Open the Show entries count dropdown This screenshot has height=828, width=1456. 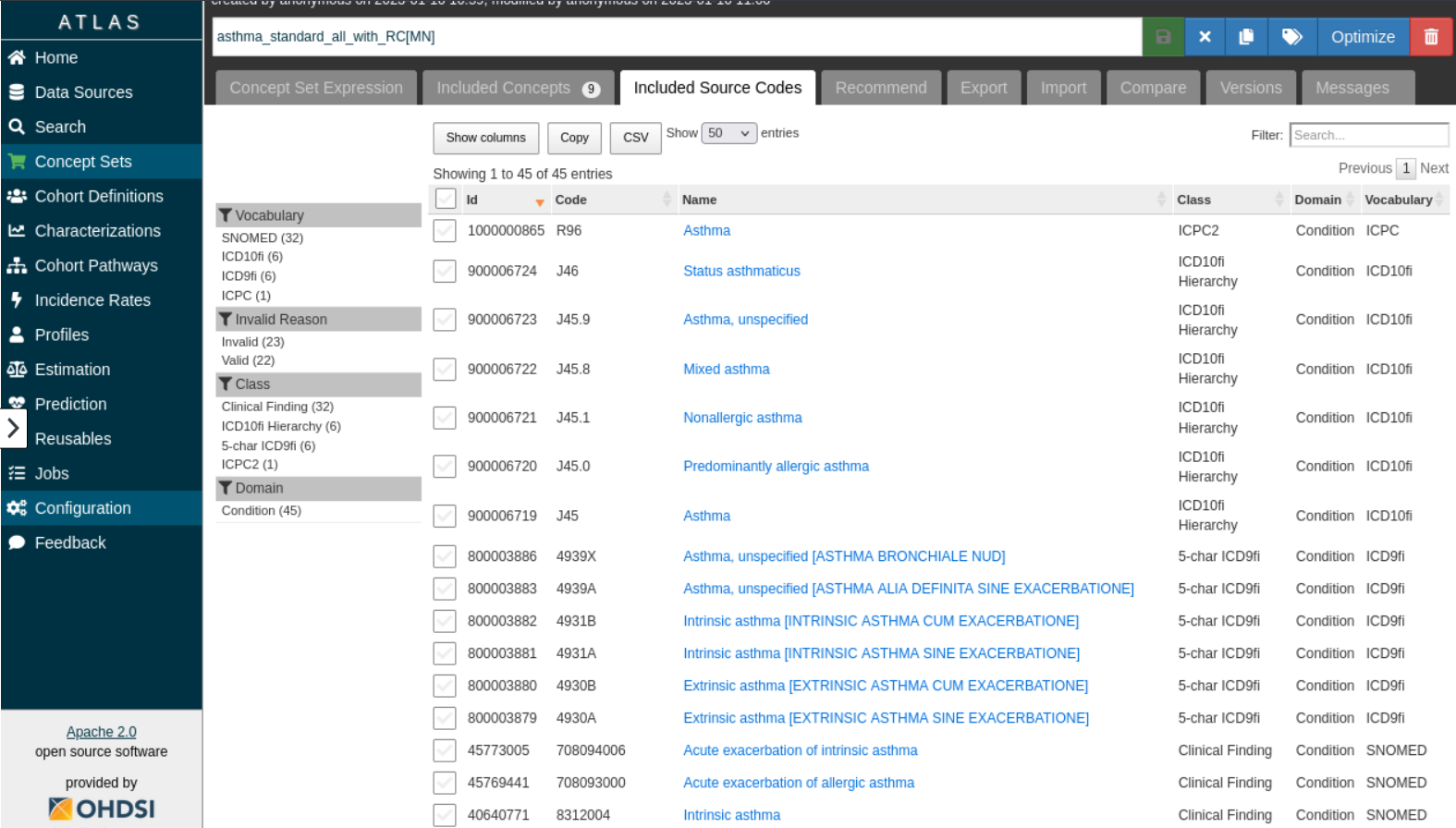point(728,133)
